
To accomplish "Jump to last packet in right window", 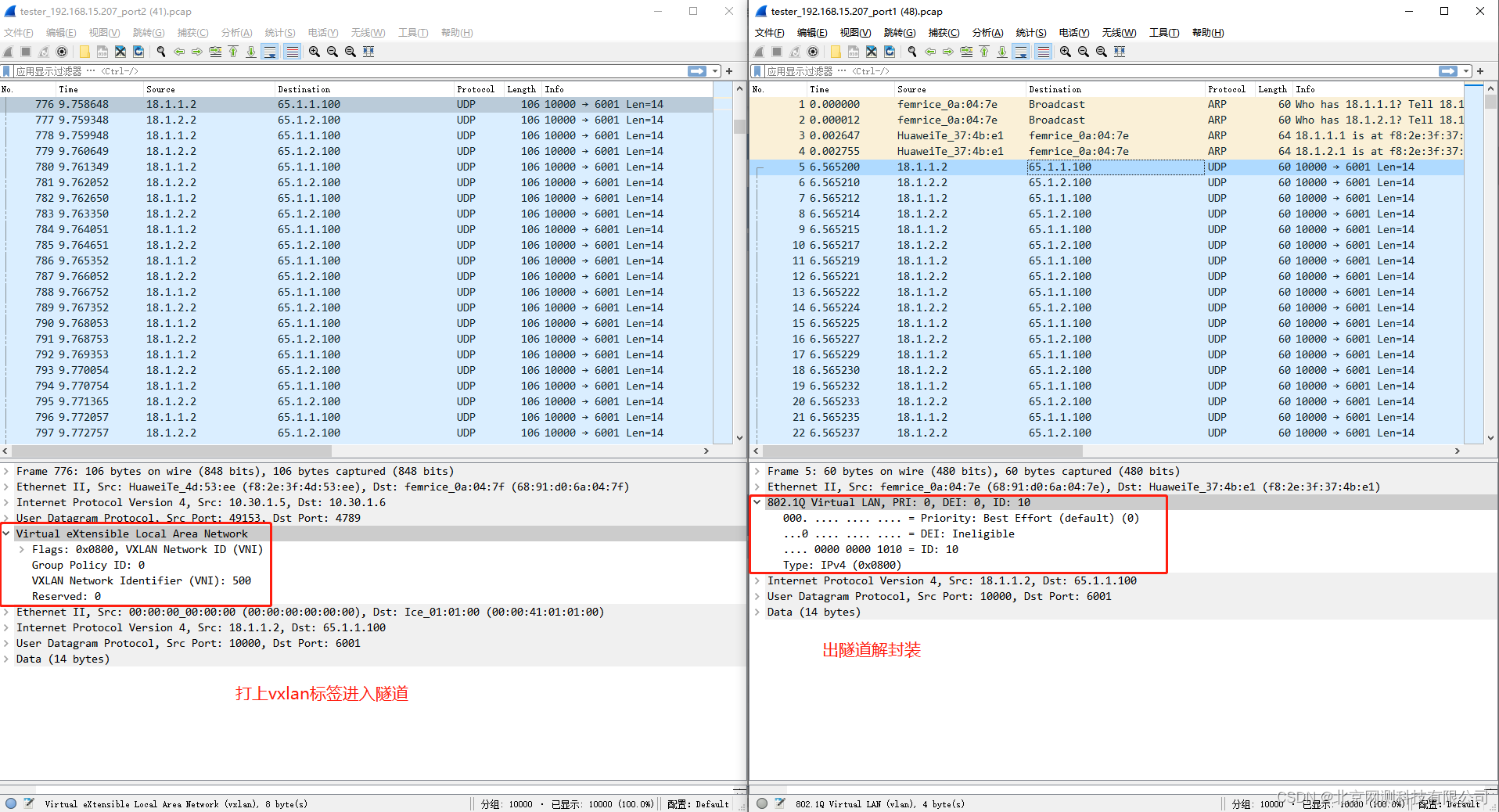I will [x=1002, y=52].
